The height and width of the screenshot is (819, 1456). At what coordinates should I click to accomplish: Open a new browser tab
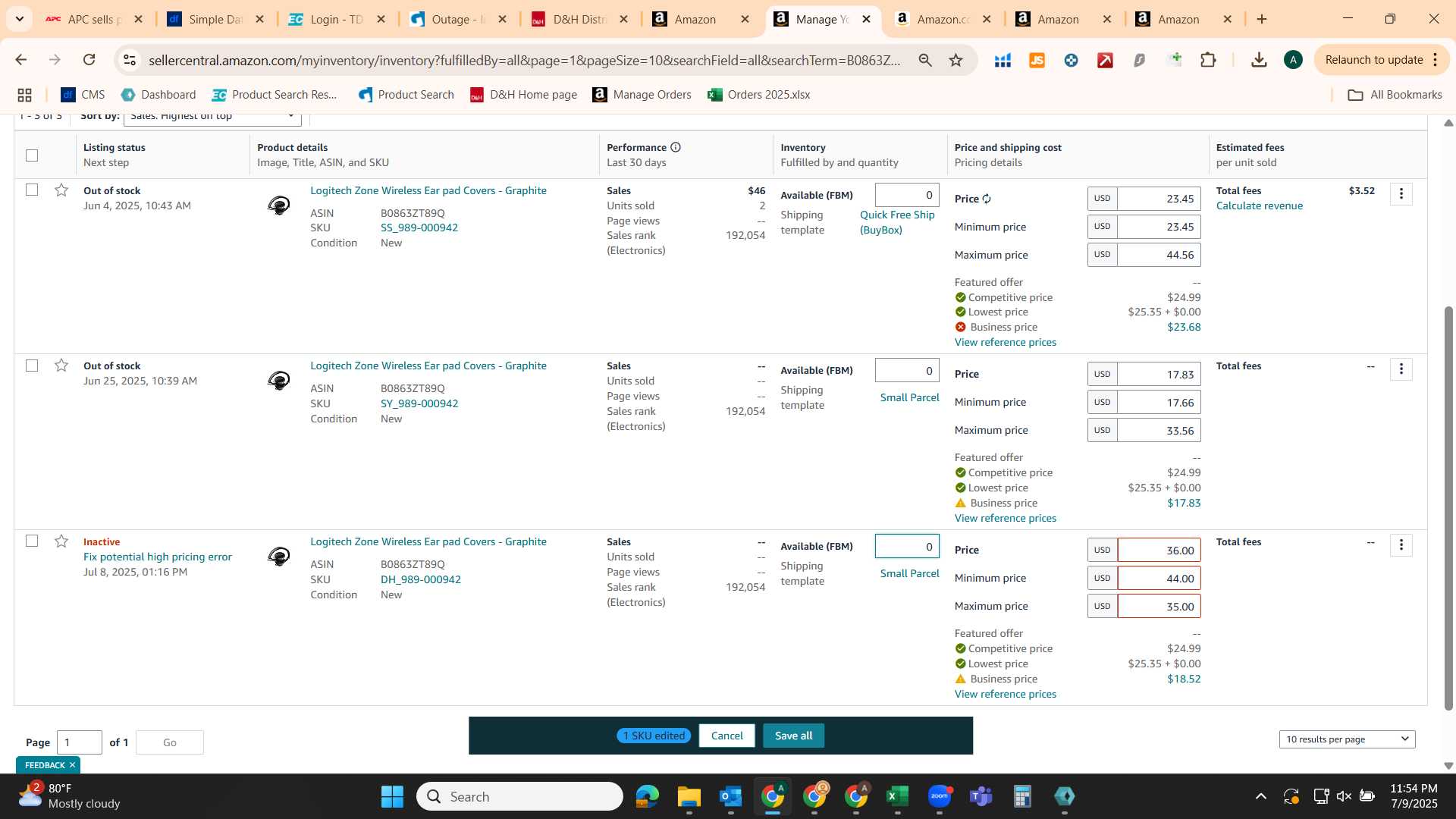click(x=1262, y=19)
